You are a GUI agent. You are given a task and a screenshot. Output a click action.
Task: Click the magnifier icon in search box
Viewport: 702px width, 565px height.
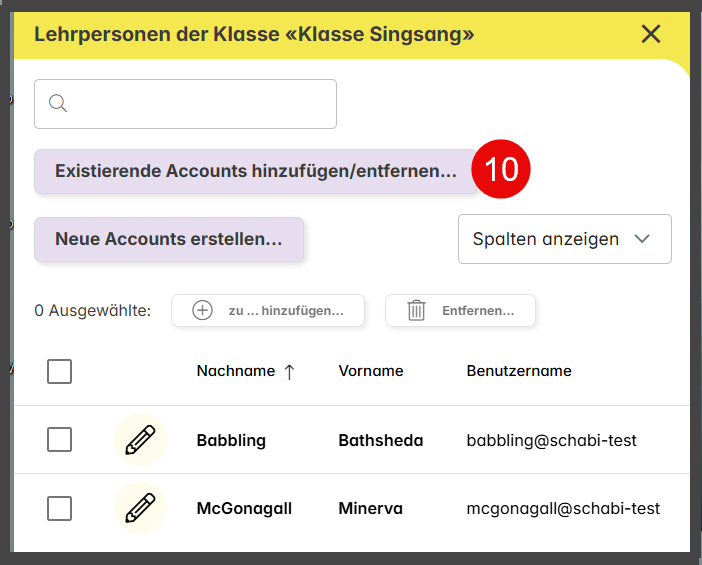point(58,103)
